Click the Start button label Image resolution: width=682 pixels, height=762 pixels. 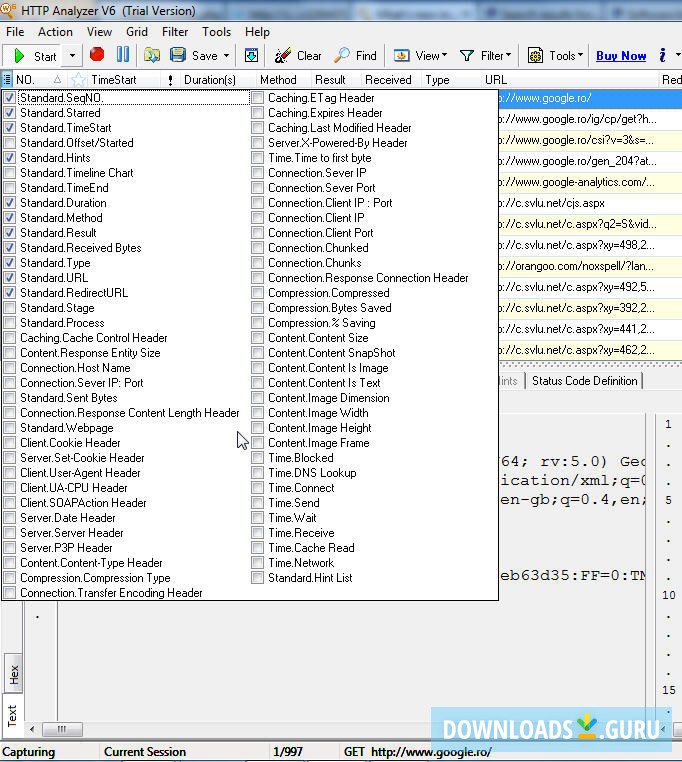pos(45,56)
